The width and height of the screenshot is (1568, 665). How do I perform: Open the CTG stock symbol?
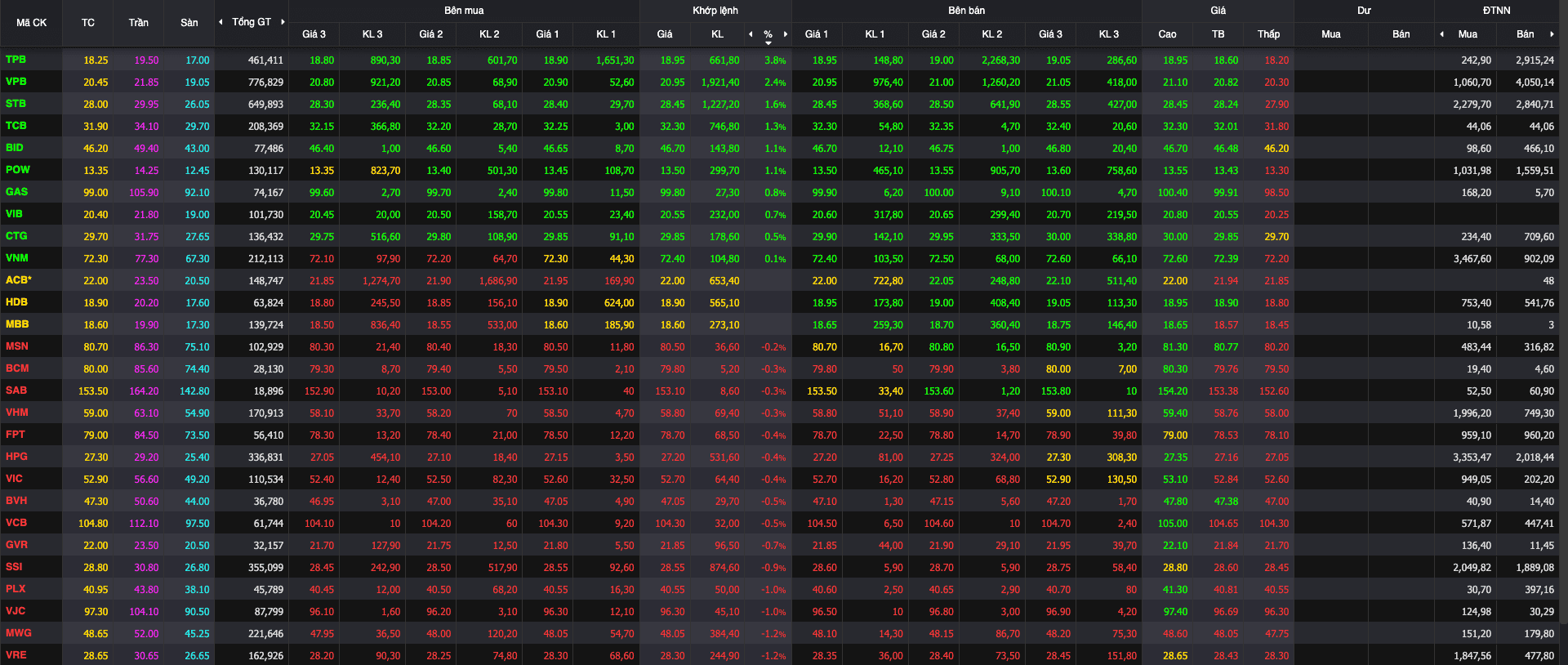16,236
